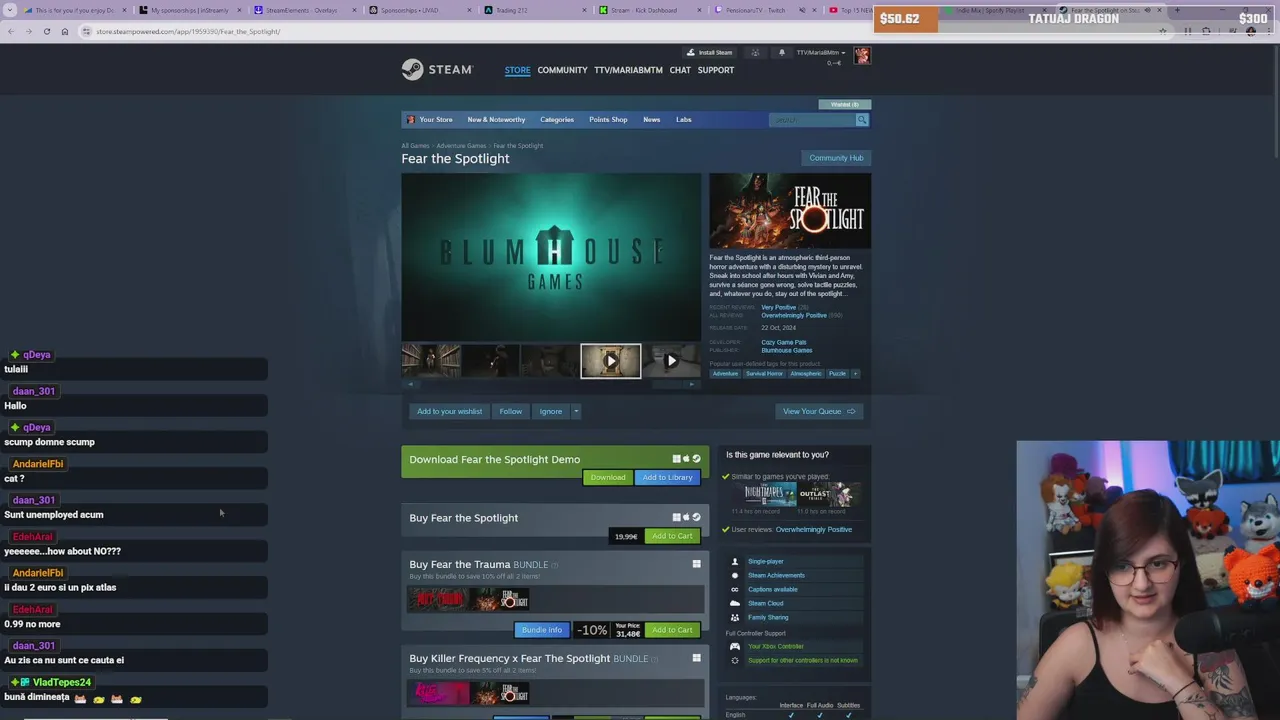Open the Wishlist button above the search
Viewport: 1280px width, 720px height.
point(845,104)
